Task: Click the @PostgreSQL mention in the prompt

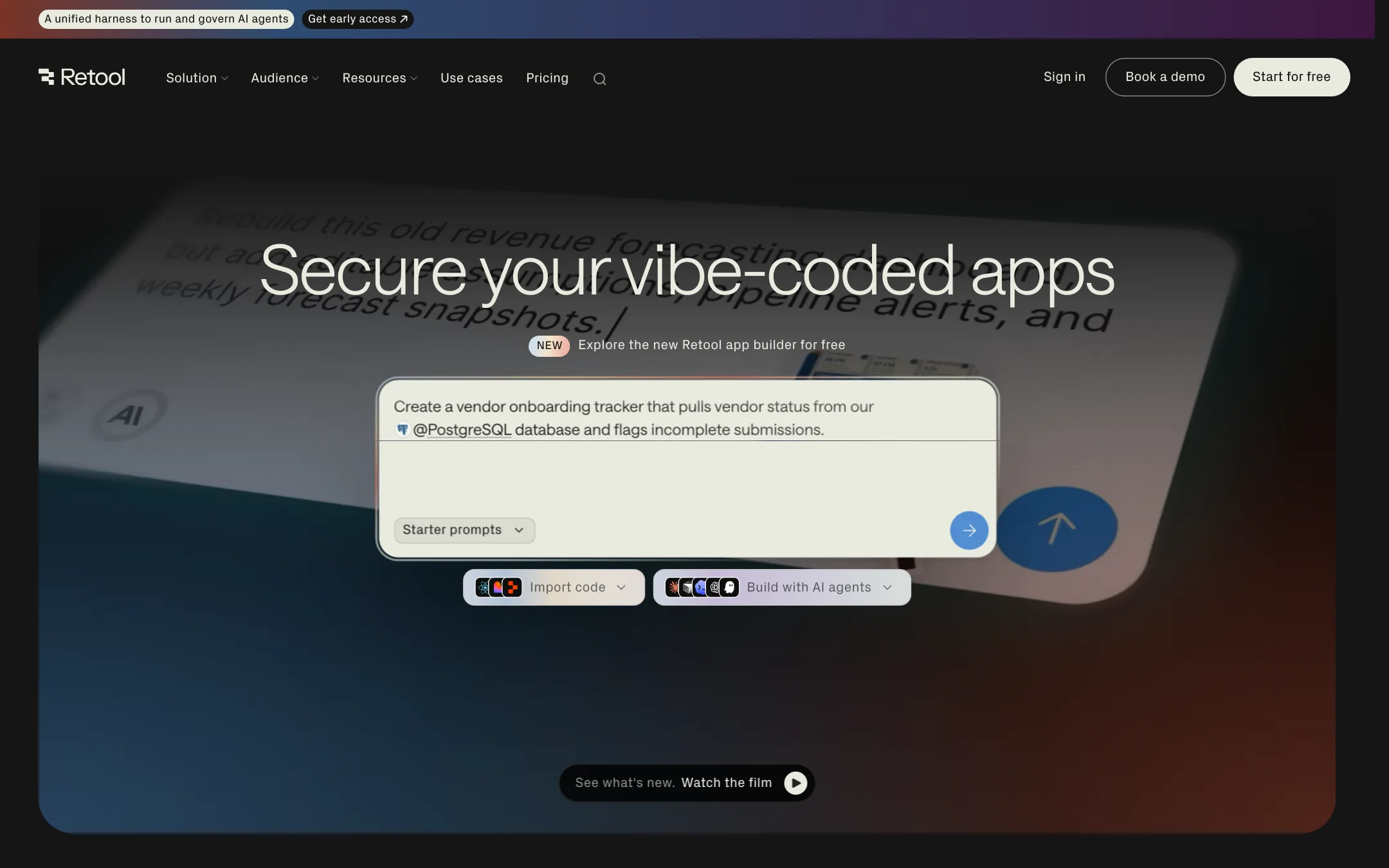Action: click(462, 429)
